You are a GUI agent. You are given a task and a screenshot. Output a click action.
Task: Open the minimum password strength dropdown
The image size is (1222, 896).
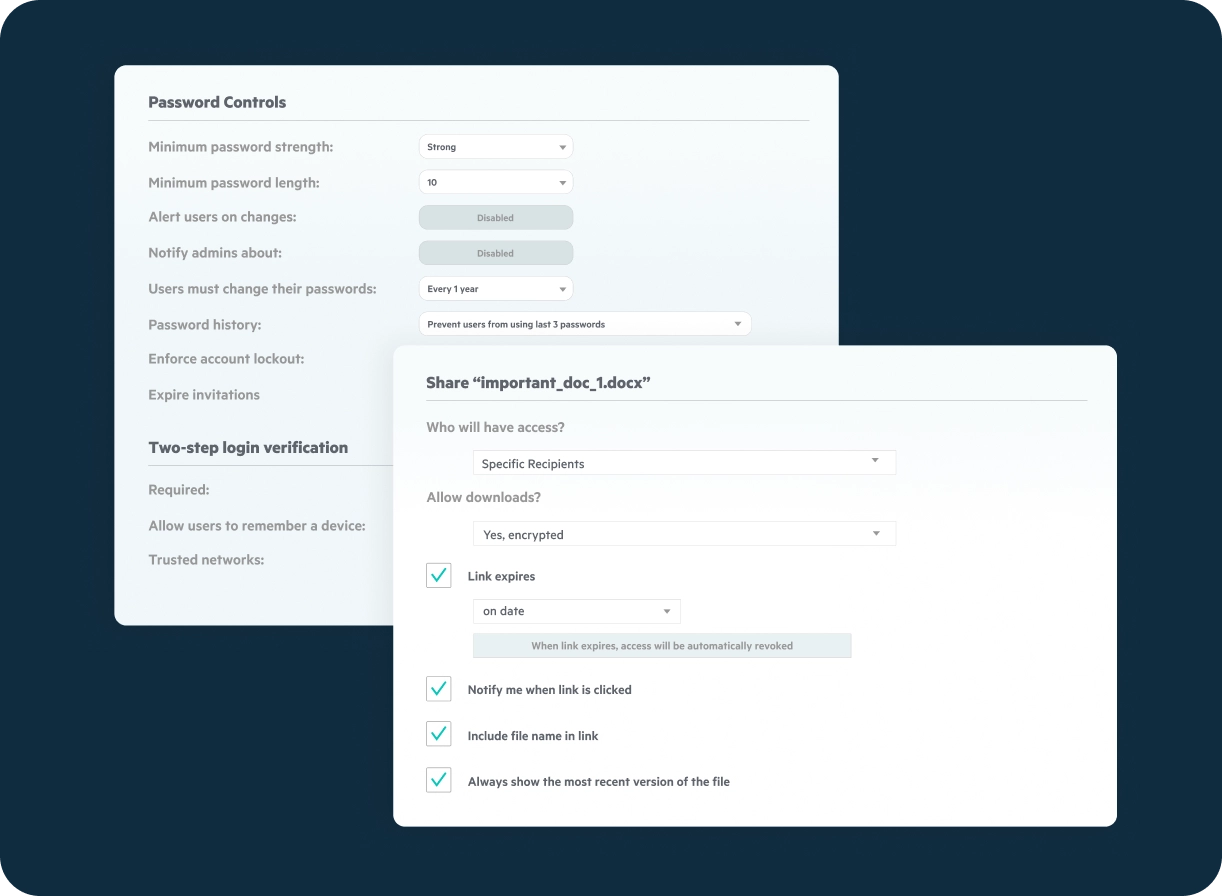495,146
